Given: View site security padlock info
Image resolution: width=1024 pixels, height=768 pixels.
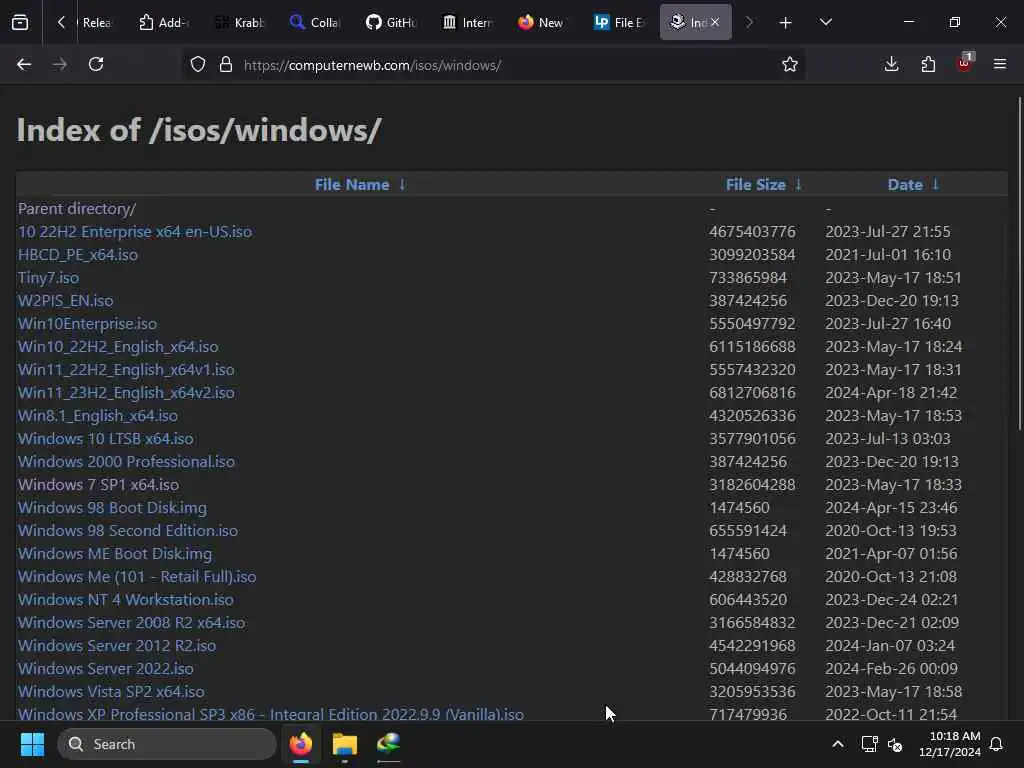Looking at the screenshot, I should pos(226,64).
